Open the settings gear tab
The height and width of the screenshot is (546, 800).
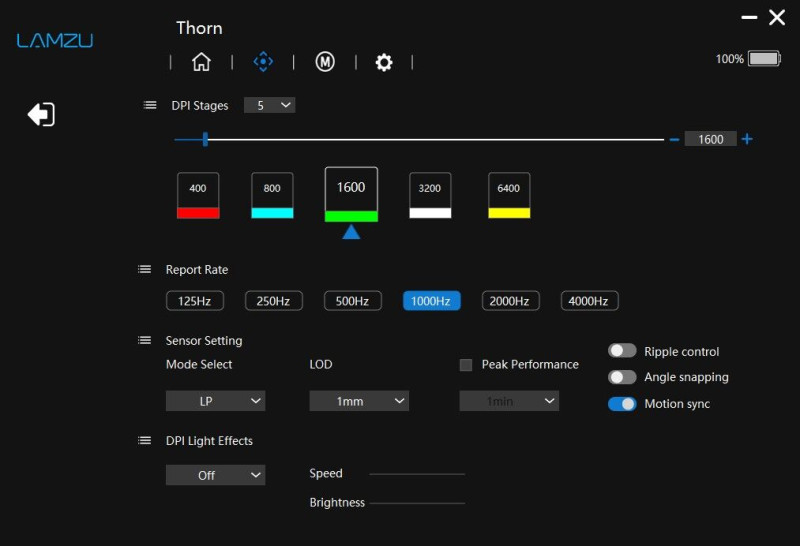coord(384,62)
